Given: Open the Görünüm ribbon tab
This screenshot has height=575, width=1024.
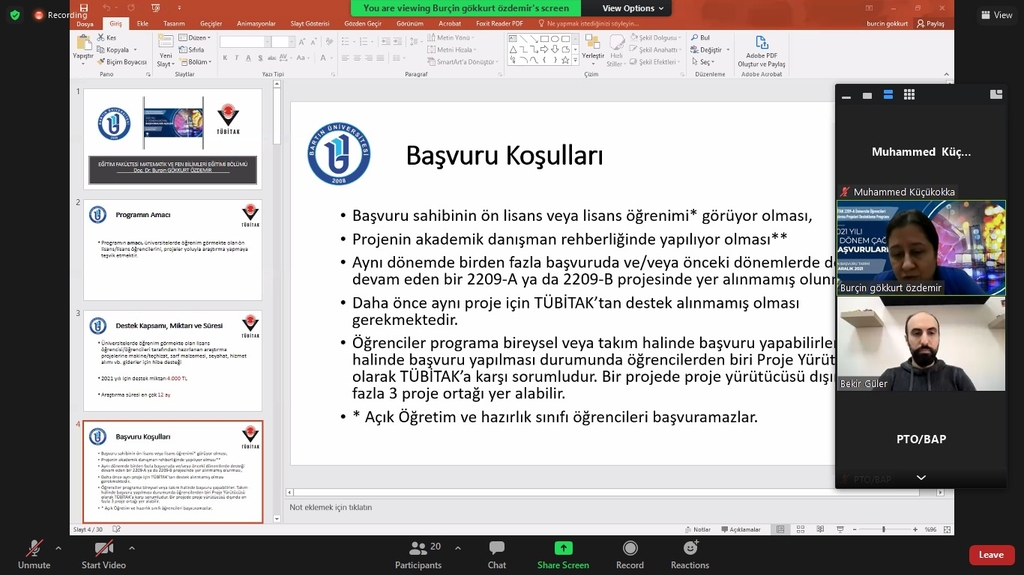Looking at the screenshot, I should coord(409,24).
